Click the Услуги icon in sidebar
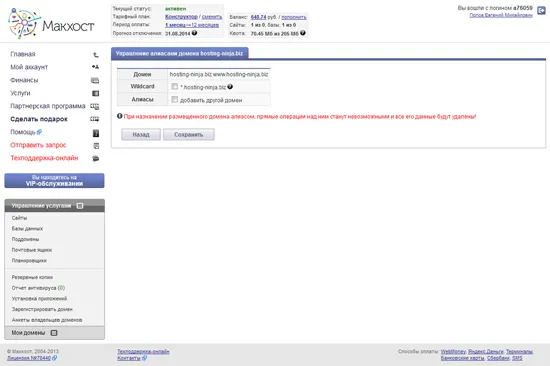 click(95, 93)
